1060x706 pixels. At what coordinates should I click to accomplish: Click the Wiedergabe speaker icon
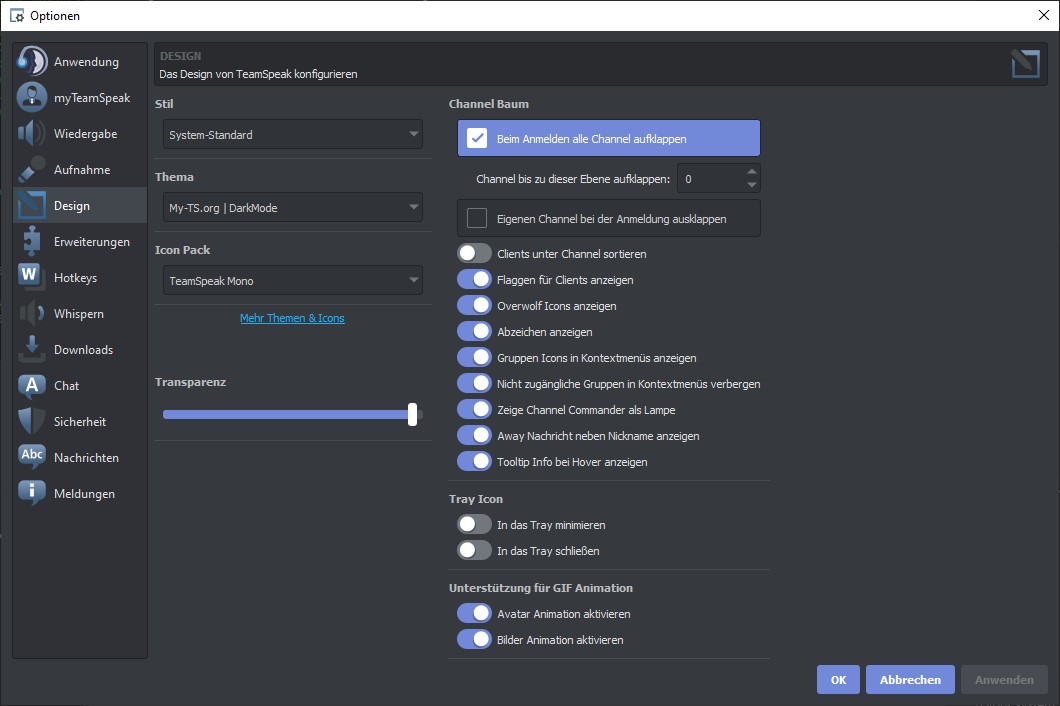(32, 133)
